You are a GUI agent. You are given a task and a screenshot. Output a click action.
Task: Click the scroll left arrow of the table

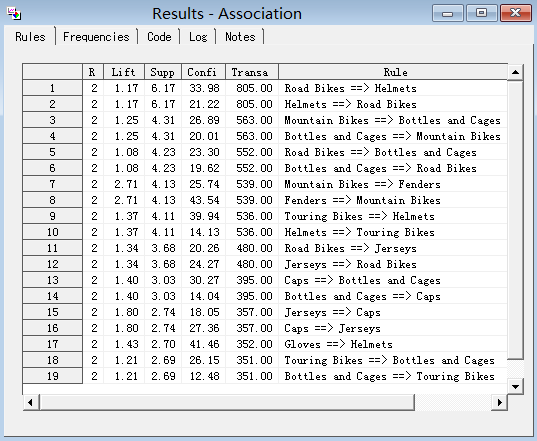(x=30, y=402)
